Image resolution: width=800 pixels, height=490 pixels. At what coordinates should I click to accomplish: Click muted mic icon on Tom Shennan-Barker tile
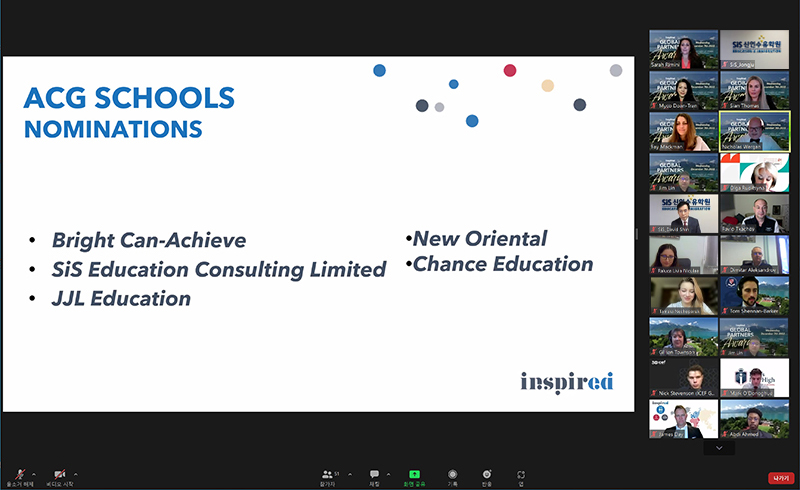725,311
